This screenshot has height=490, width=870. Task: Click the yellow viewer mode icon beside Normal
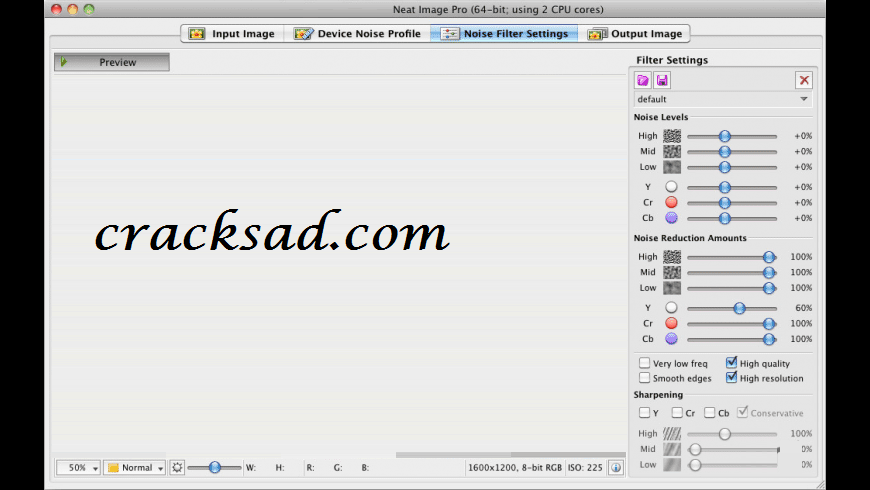(113, 468)
